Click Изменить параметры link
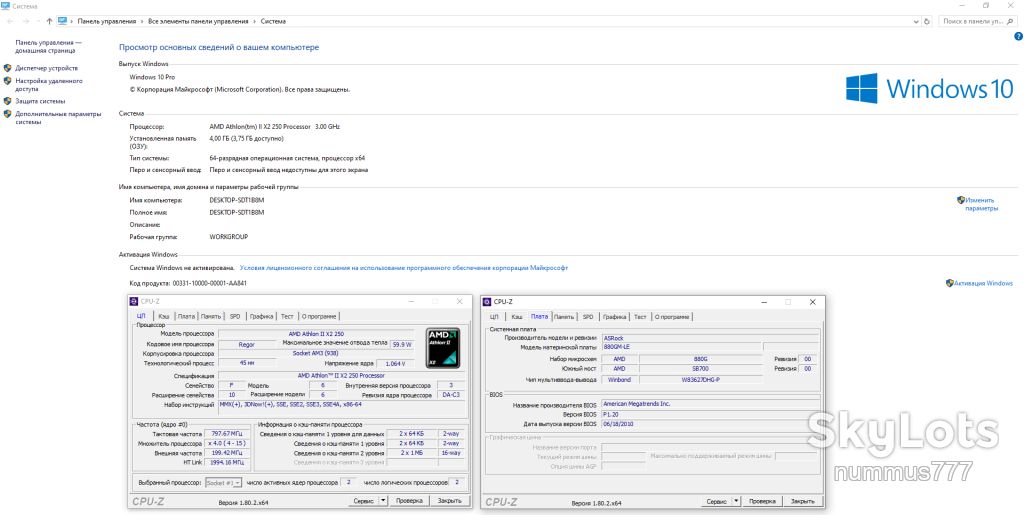Screen dimensions: 1024x515 coord(982,204)
